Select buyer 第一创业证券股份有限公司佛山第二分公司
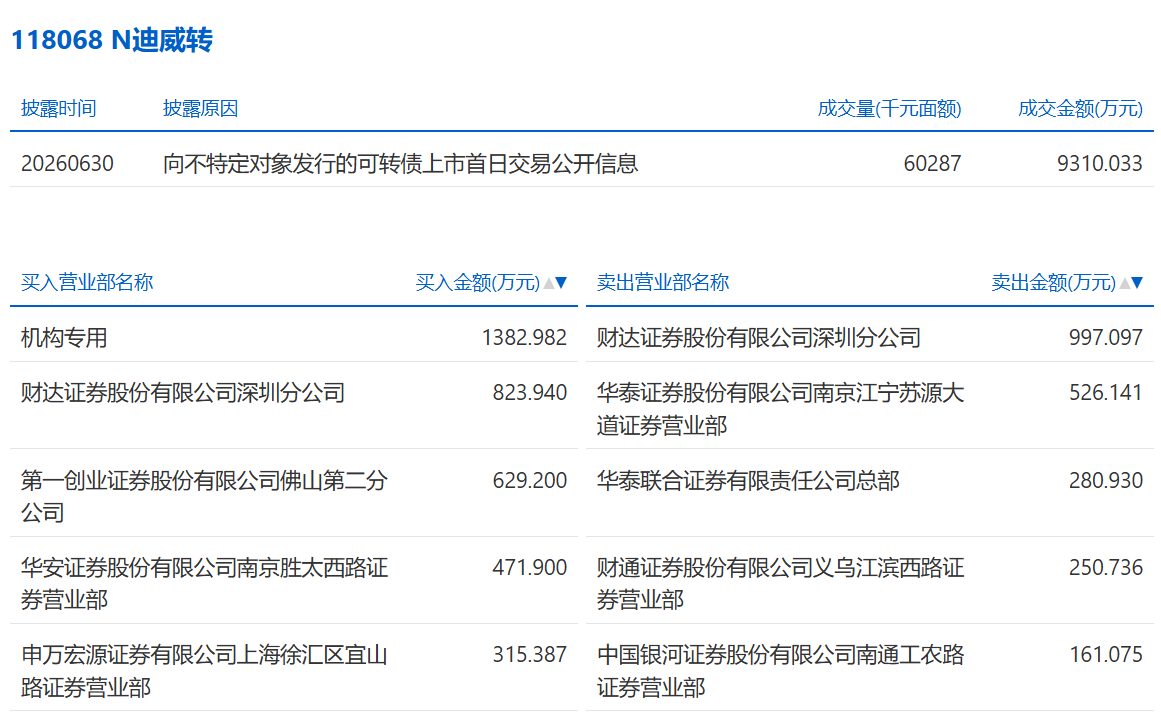The image size is (1161, 717). point(204,496)
